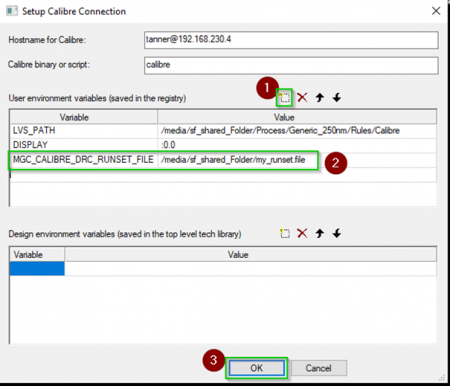Delete selected design environment variable
This screenshot has height=386, width=450.
[x=302, y=233]
